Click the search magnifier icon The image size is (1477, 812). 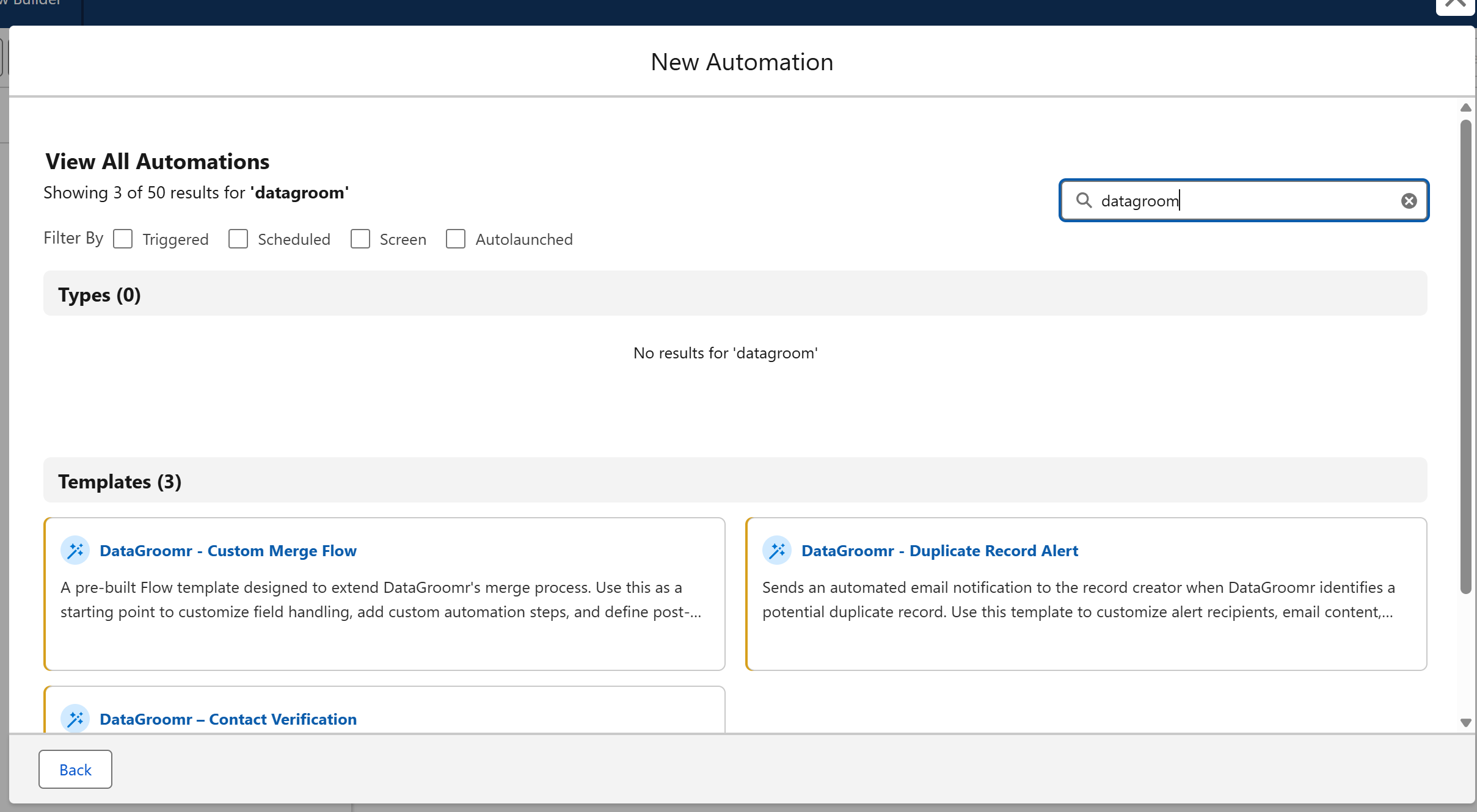tap(1084, 200)
